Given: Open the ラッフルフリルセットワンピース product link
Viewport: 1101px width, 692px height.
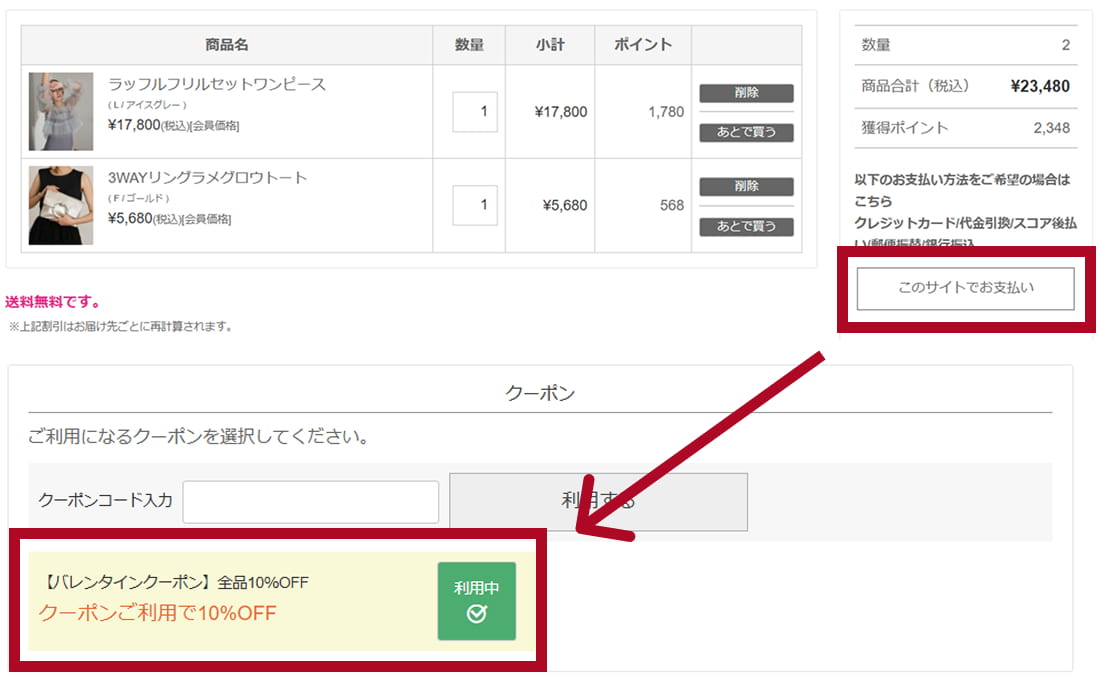Looking at the screenshot, I should click(x=217, y=84).
